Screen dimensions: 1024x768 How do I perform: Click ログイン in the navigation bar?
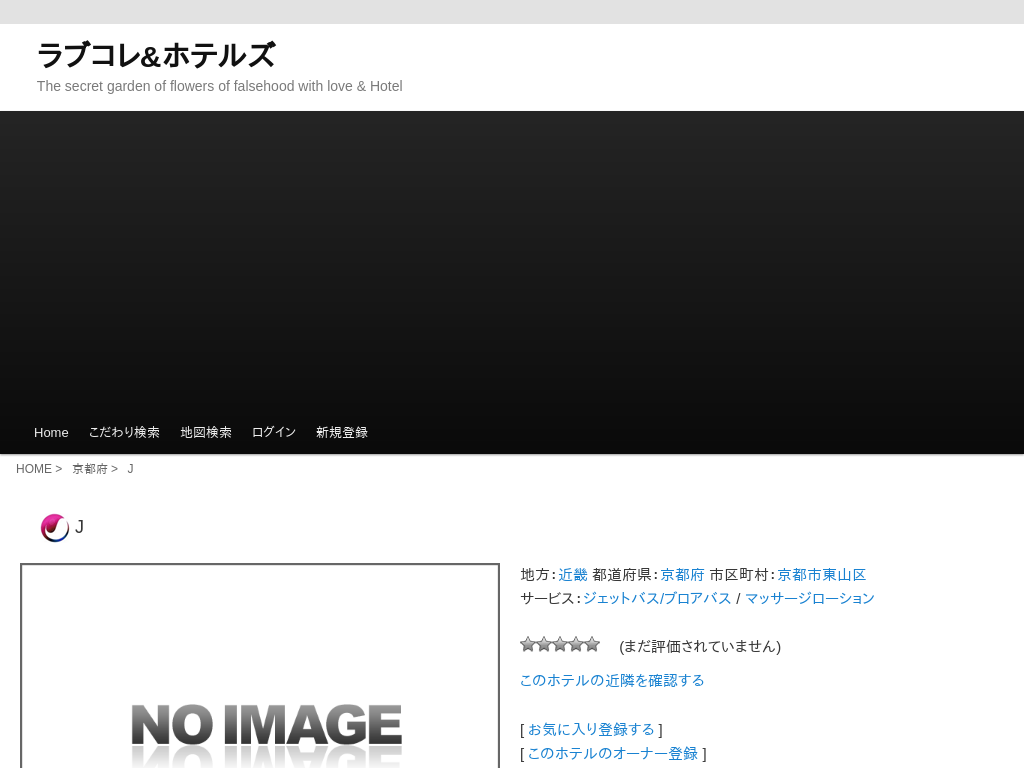pos(274,433)
